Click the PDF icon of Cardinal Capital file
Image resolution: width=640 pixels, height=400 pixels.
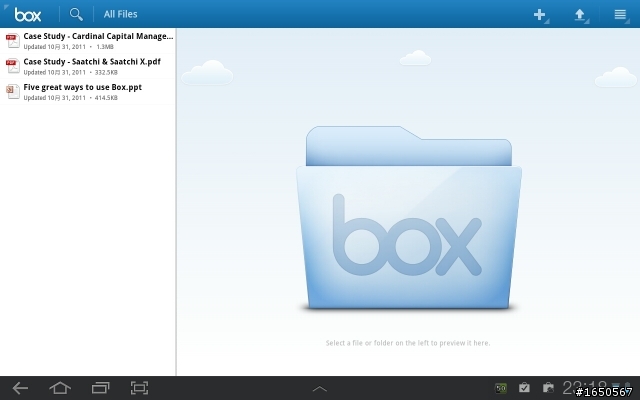pos(13,41)
